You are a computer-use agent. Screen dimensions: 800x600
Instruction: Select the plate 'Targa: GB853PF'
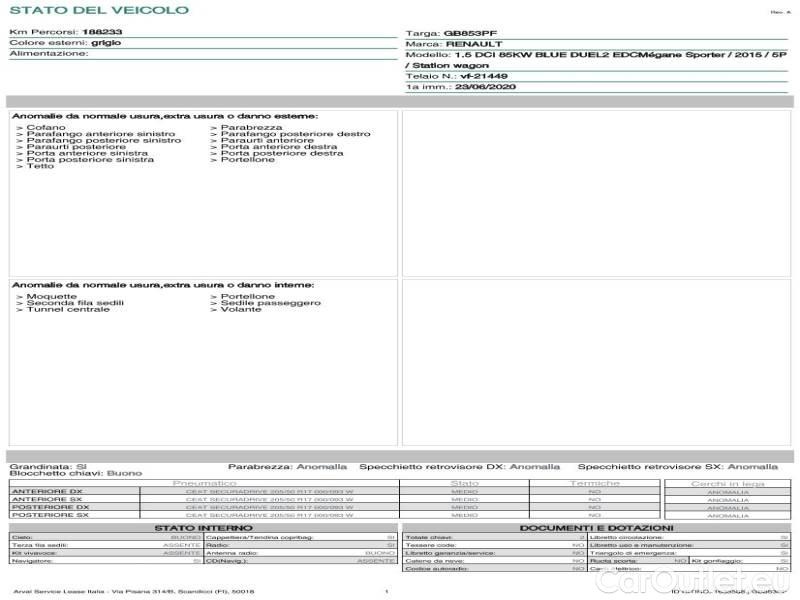click(451, 33)
